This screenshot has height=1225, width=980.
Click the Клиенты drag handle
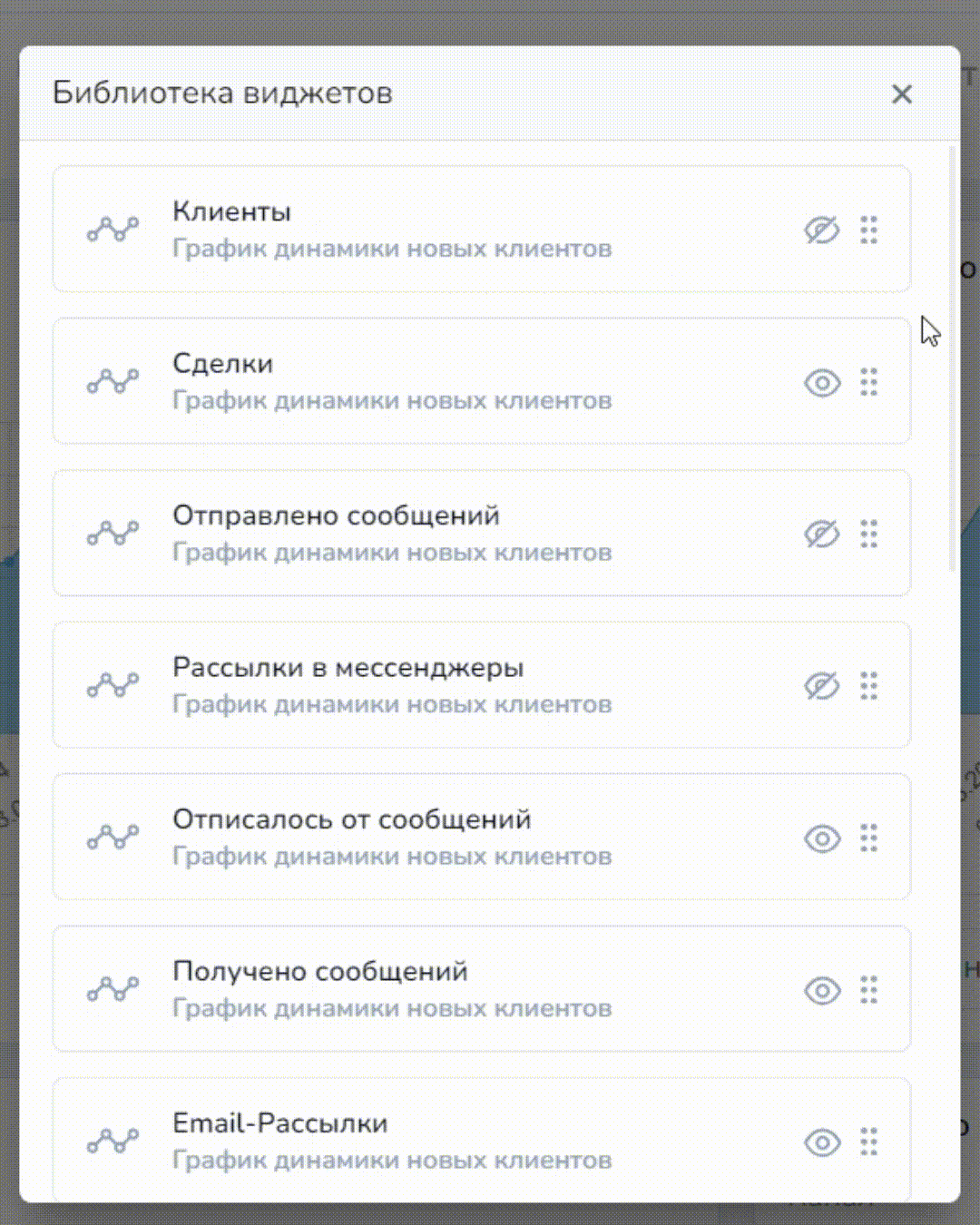(869, 230)
